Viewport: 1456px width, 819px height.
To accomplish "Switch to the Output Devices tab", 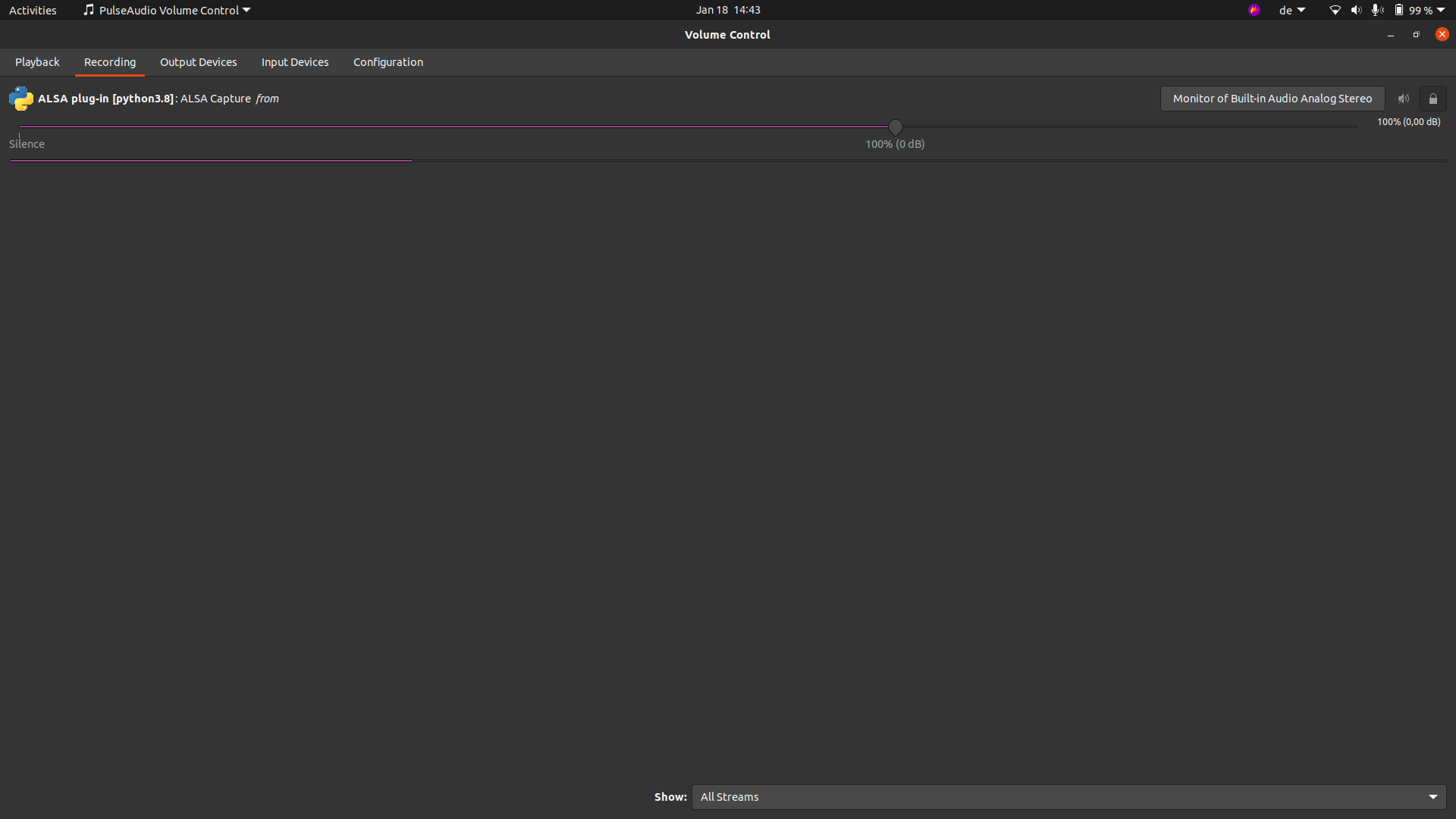I will click(199, 62).
